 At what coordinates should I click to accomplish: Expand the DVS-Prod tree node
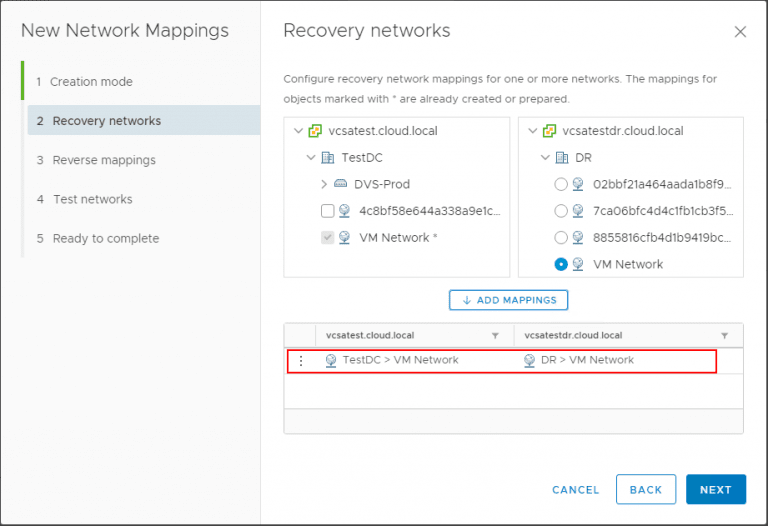coord(324,184)
